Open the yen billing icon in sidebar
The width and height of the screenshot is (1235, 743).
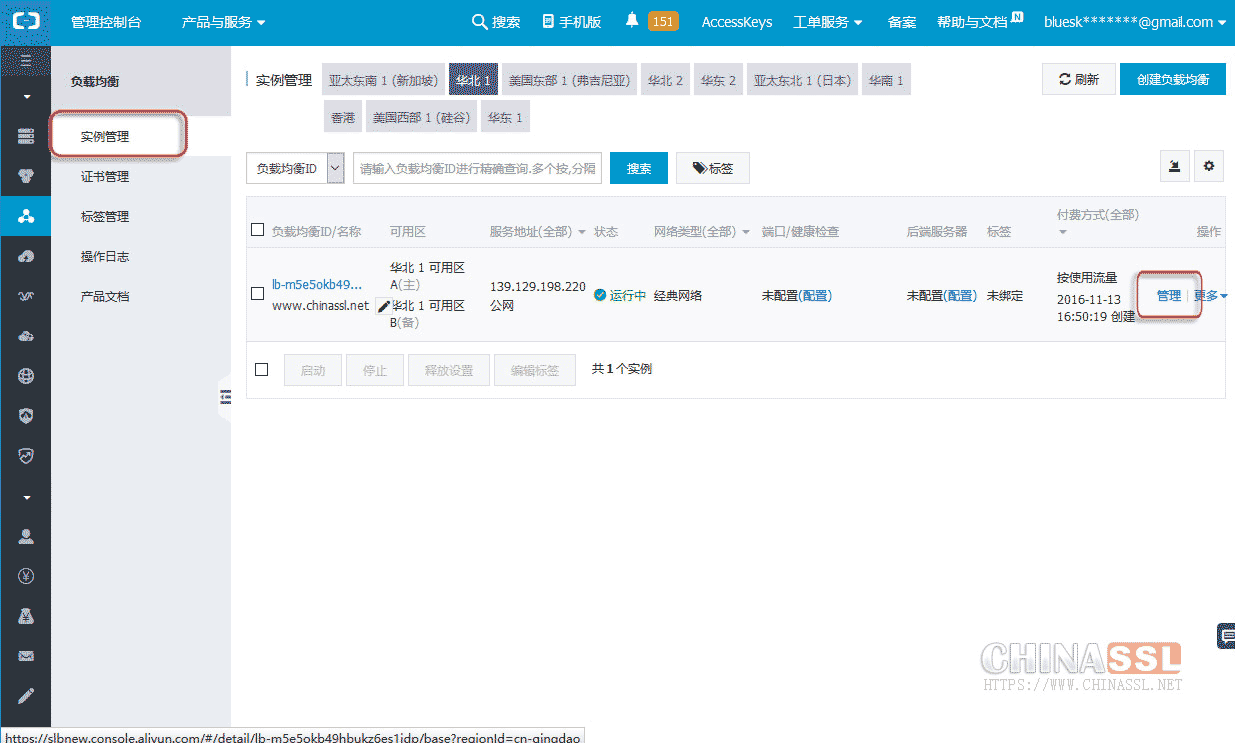point(26,576)
